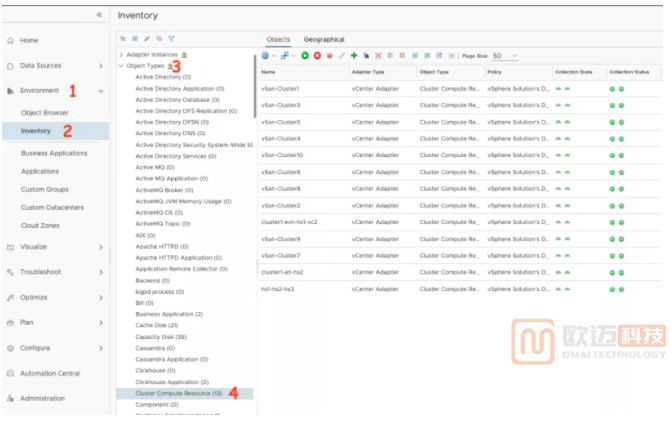The height and width of the screenshot is (421, 669).
Task: Click the Plan briefcase icon
Action: pyautogui.click(x=10, y=323)
